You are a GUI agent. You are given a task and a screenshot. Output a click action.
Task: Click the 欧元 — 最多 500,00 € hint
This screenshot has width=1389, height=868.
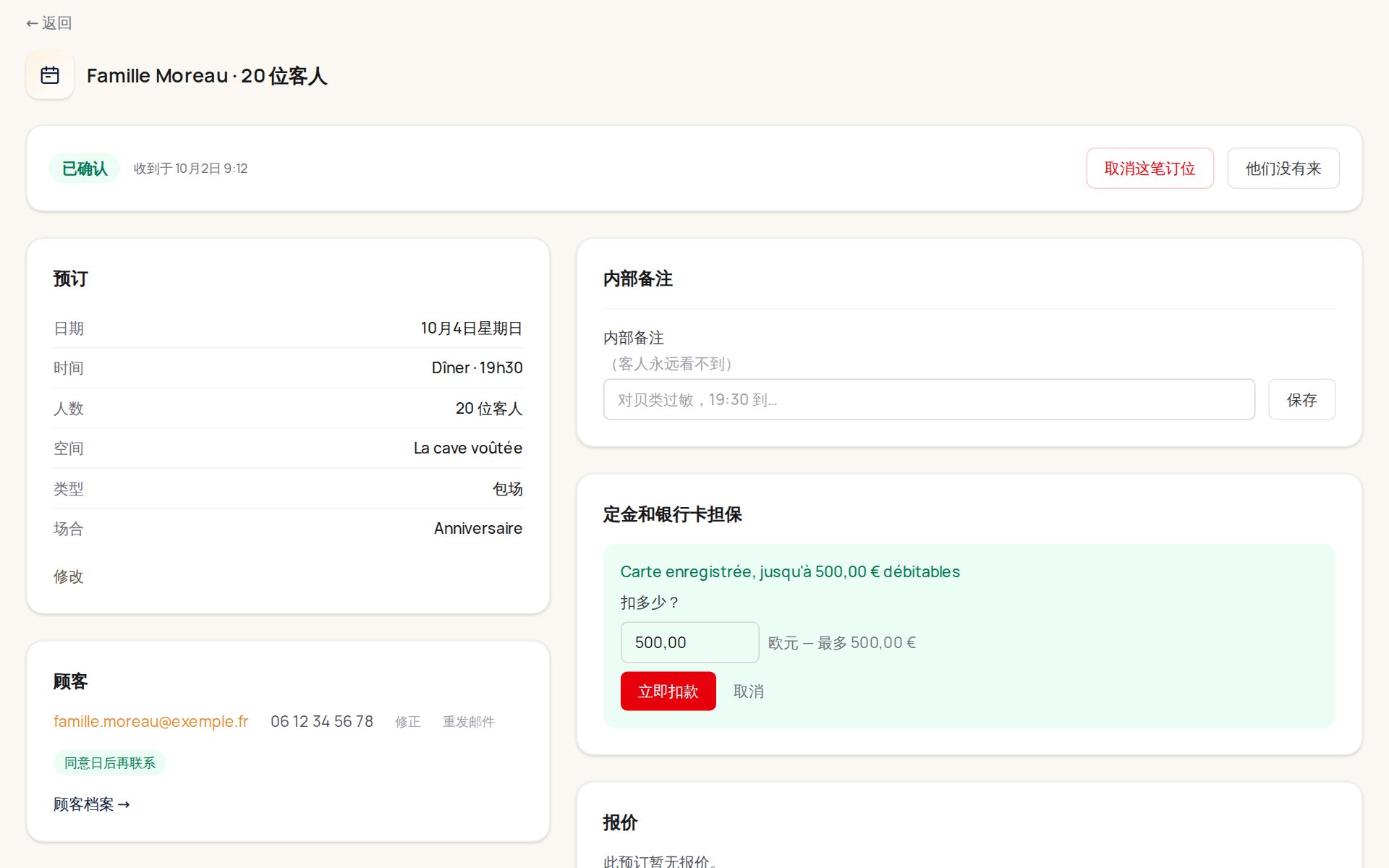coord(842,643)
